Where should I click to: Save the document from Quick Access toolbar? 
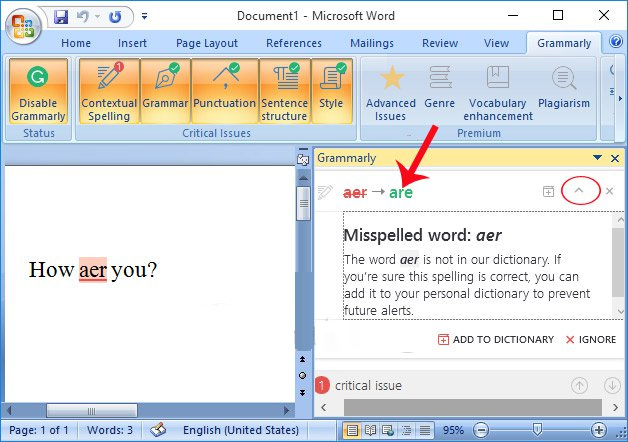[61, 16]
